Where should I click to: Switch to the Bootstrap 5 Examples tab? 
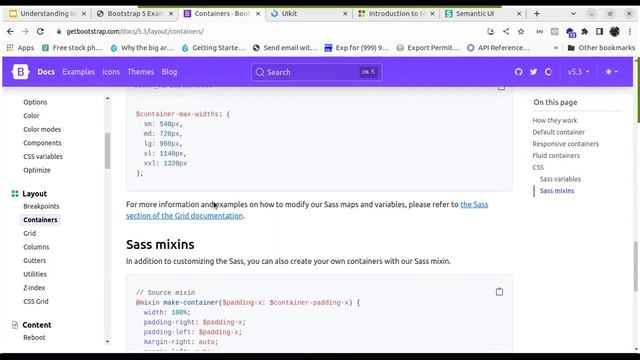(x=135, y=13)
